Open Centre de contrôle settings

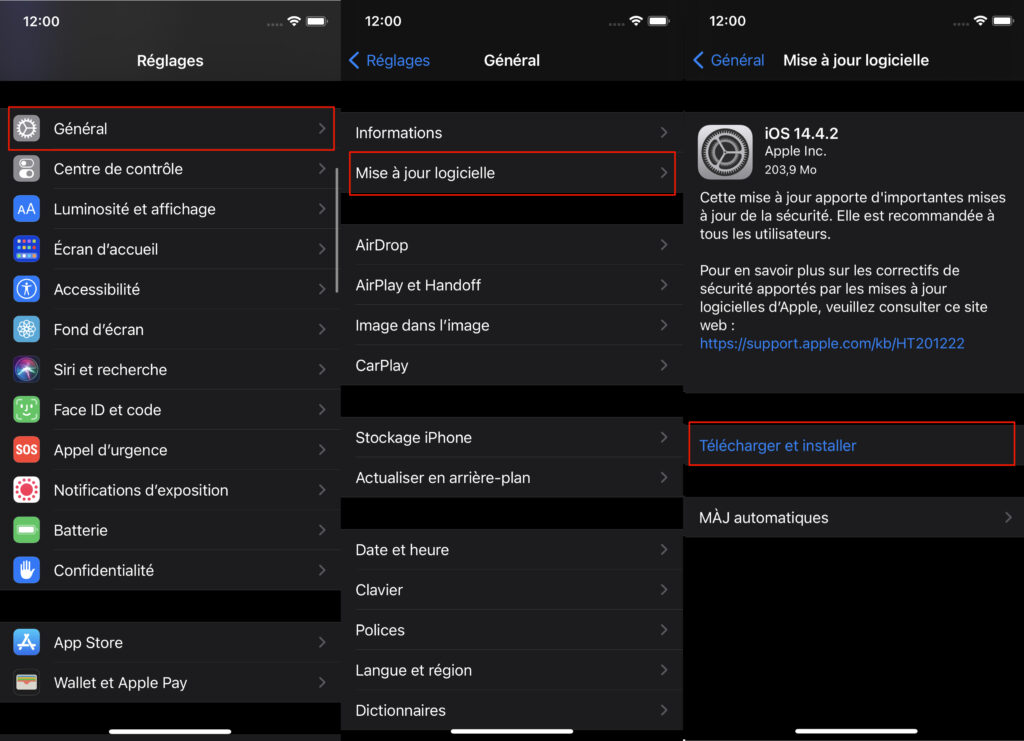click(171, 168)
